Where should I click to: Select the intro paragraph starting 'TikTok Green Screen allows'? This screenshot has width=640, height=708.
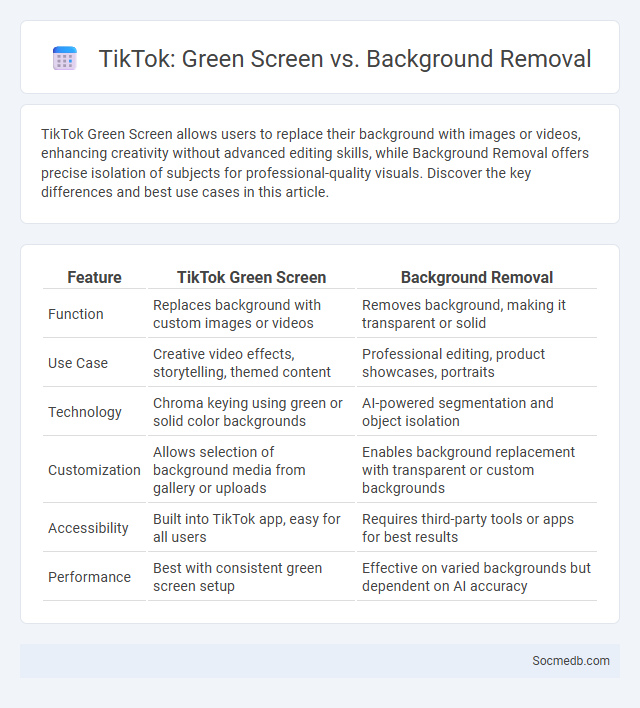[x=315, y=163]
